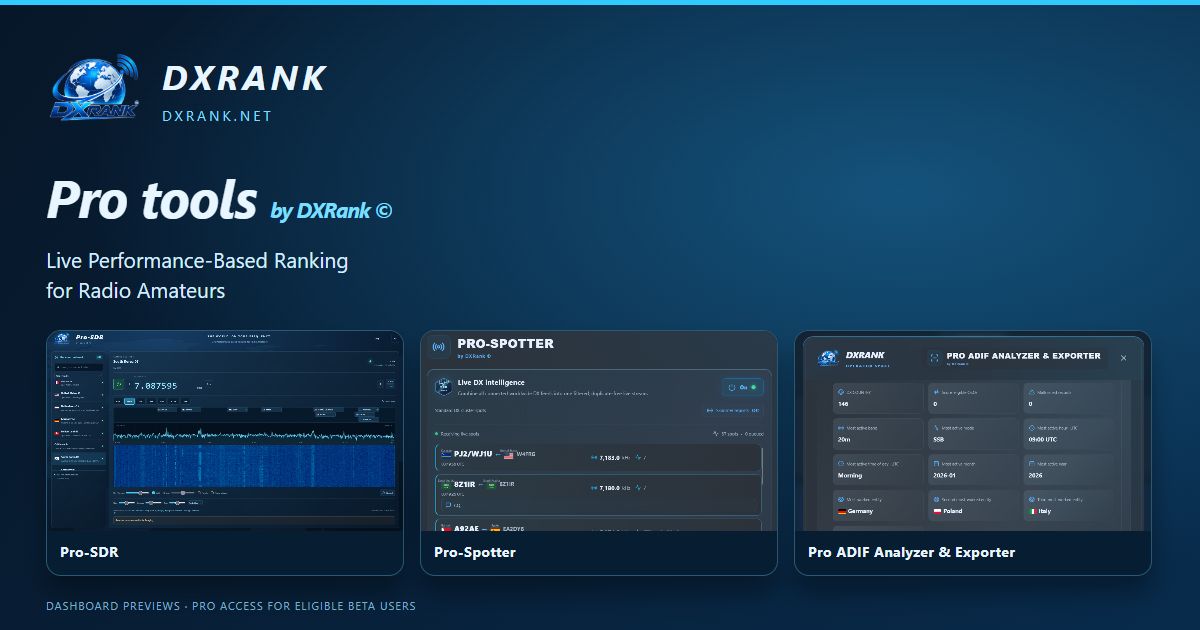This screenshot has height=630, width=1200.
Task: Click the Pro-SDR logo in preview header
Action: 61,338
